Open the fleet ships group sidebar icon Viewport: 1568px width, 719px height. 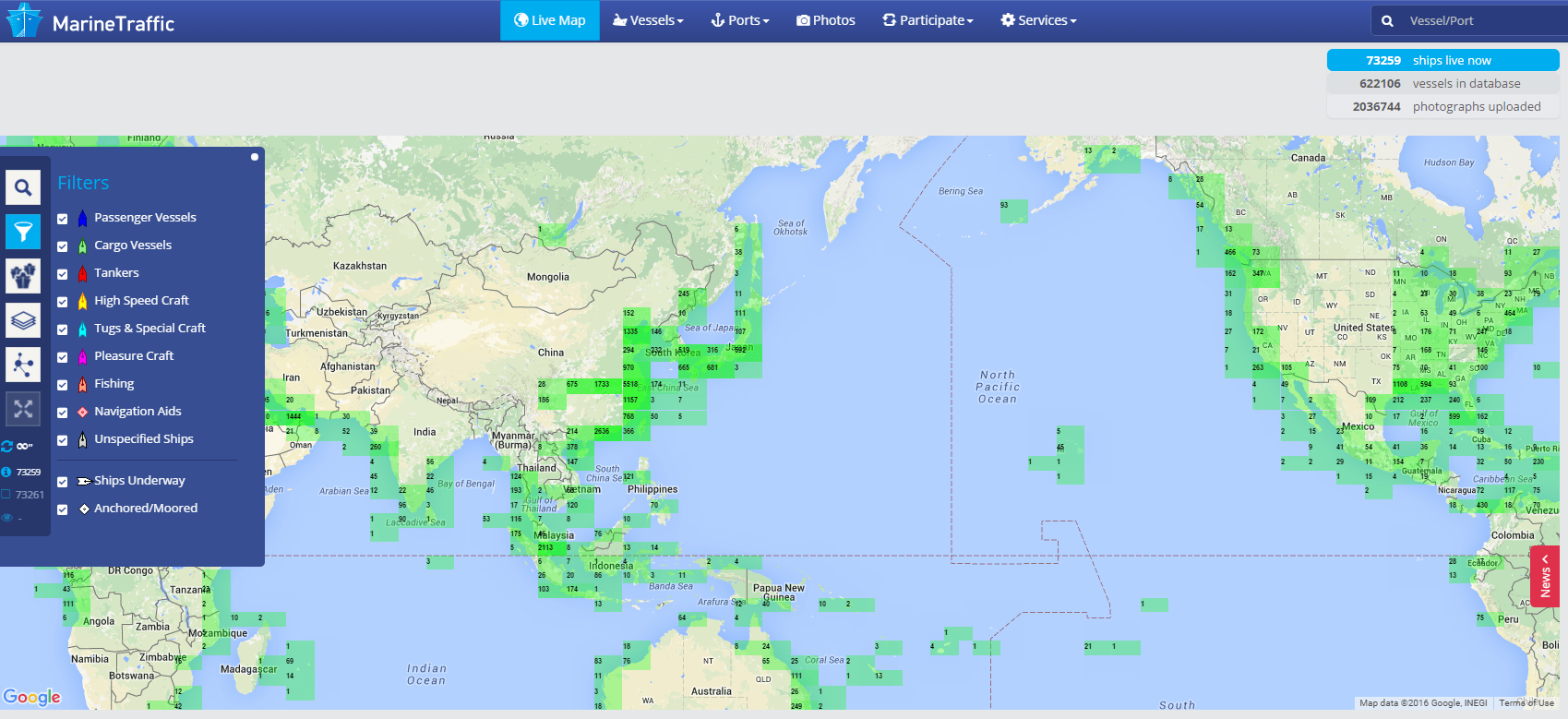23,276
